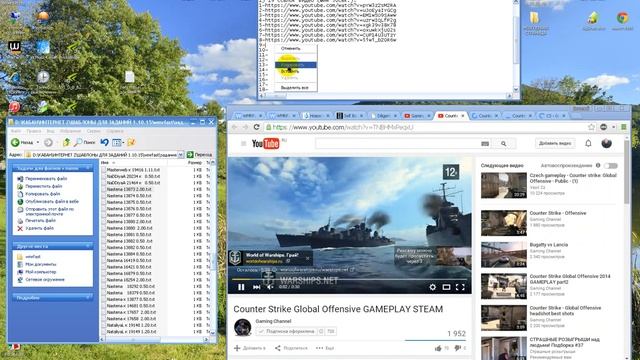Open More options under video
This screenshot has height=360, width=640.
(x=325, y=348)
